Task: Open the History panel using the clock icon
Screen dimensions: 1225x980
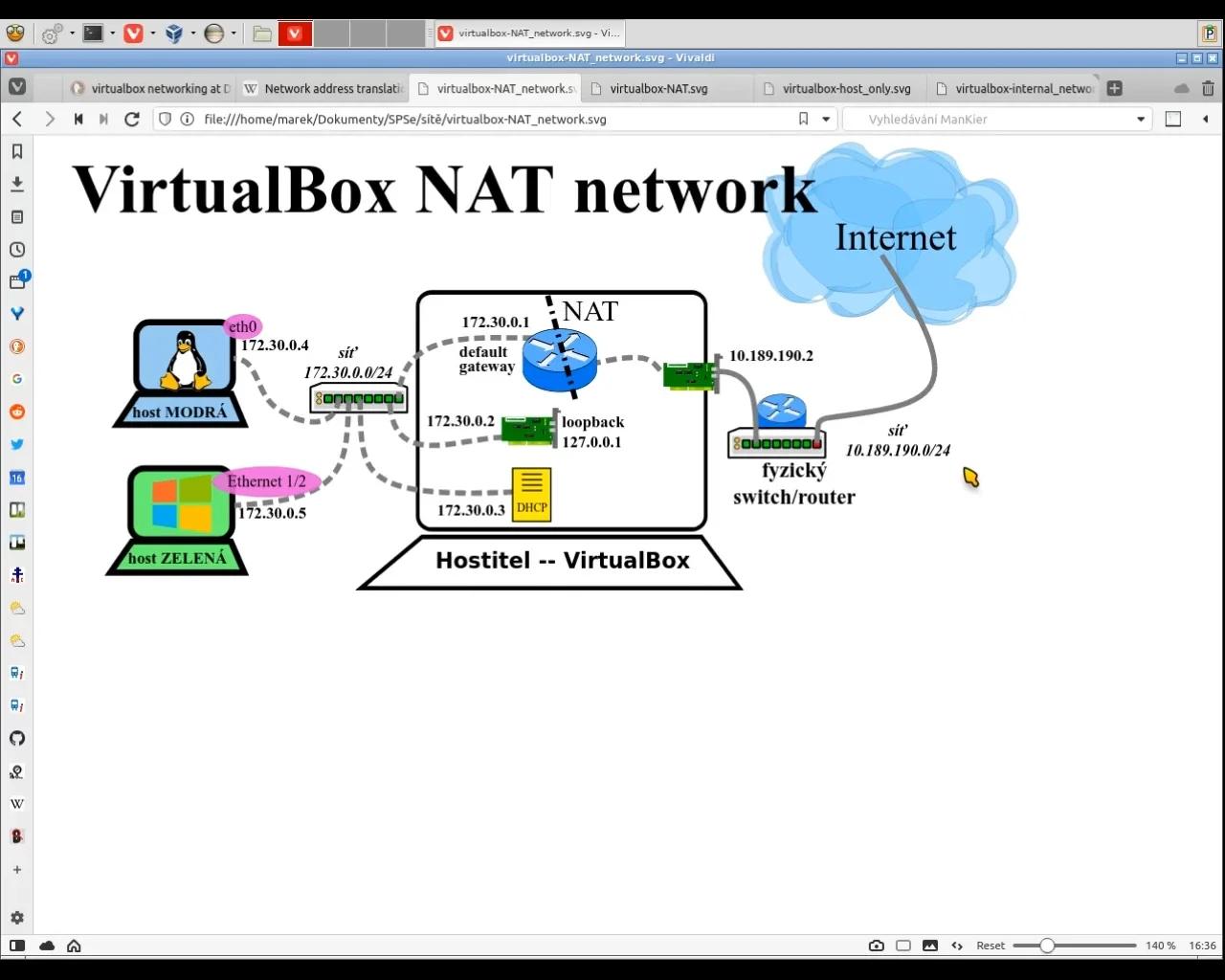Action: (x=16, y=249)
